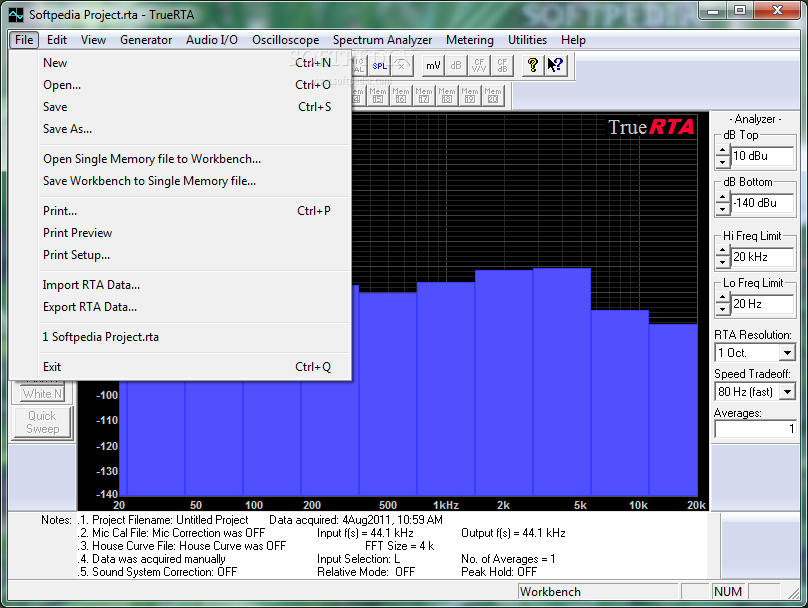
Task: Open the Audio I/O menu
Action: (x=212, y=40)
